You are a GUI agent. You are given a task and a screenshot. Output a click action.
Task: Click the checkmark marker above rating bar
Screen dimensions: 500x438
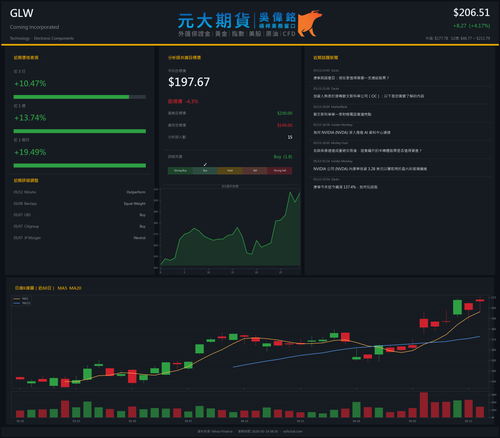[205, 164]
